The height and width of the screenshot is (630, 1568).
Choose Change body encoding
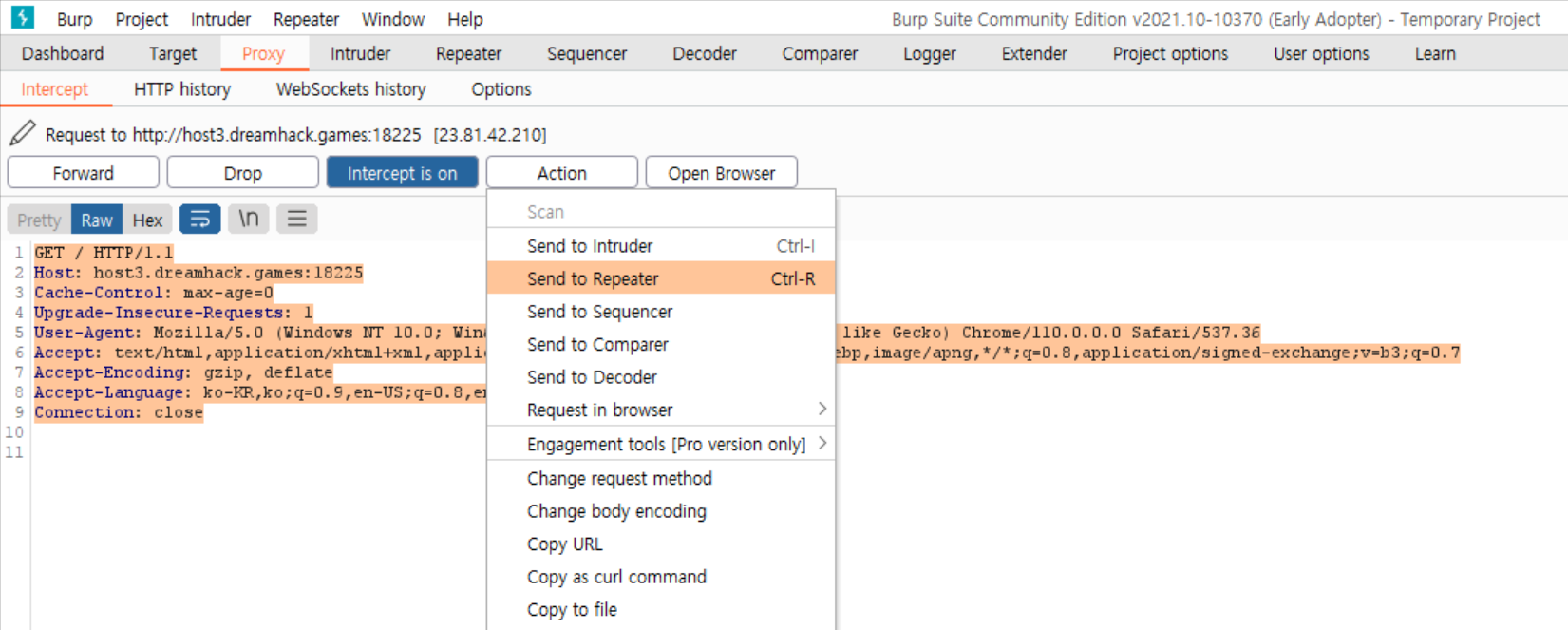661,511
